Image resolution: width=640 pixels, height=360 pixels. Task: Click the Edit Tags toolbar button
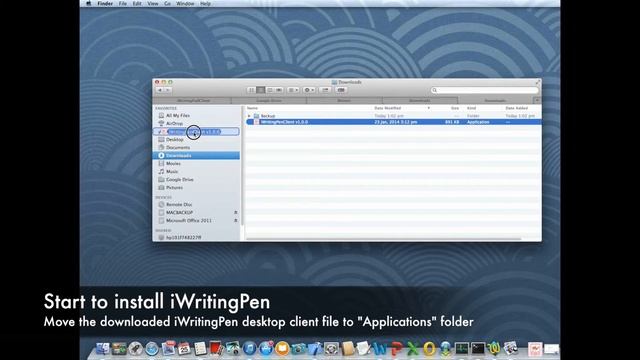(x=341, y=90)
